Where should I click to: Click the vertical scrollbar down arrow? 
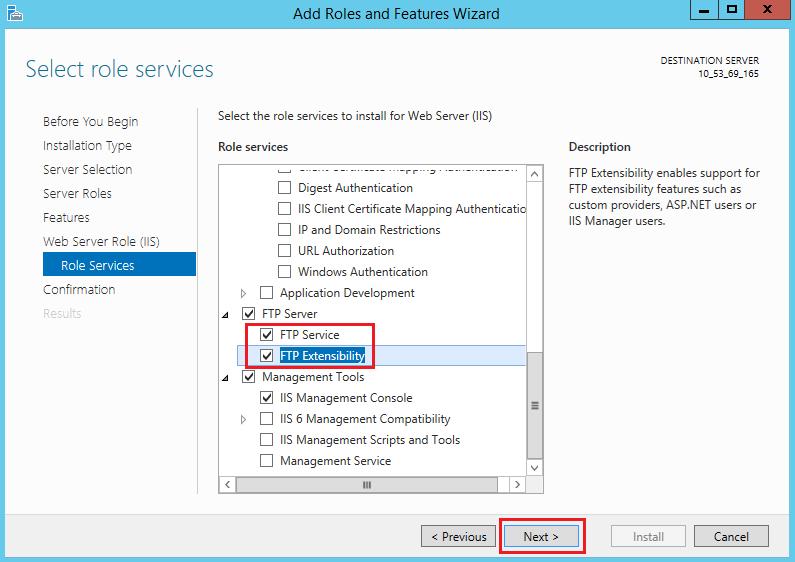tap(534, 467)
